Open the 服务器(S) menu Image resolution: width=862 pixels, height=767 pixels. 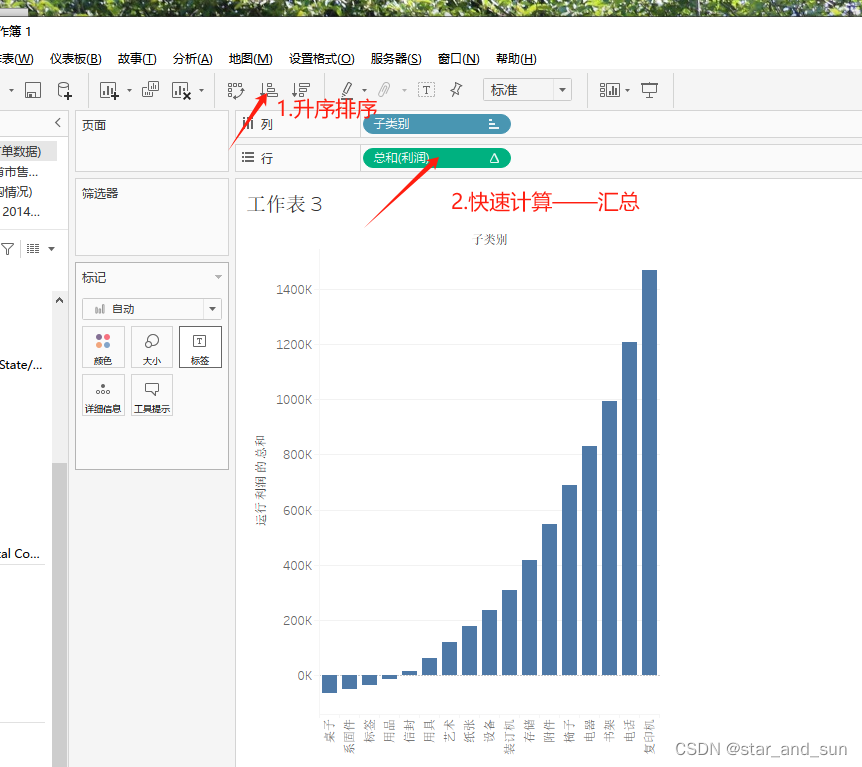point(396,59)
